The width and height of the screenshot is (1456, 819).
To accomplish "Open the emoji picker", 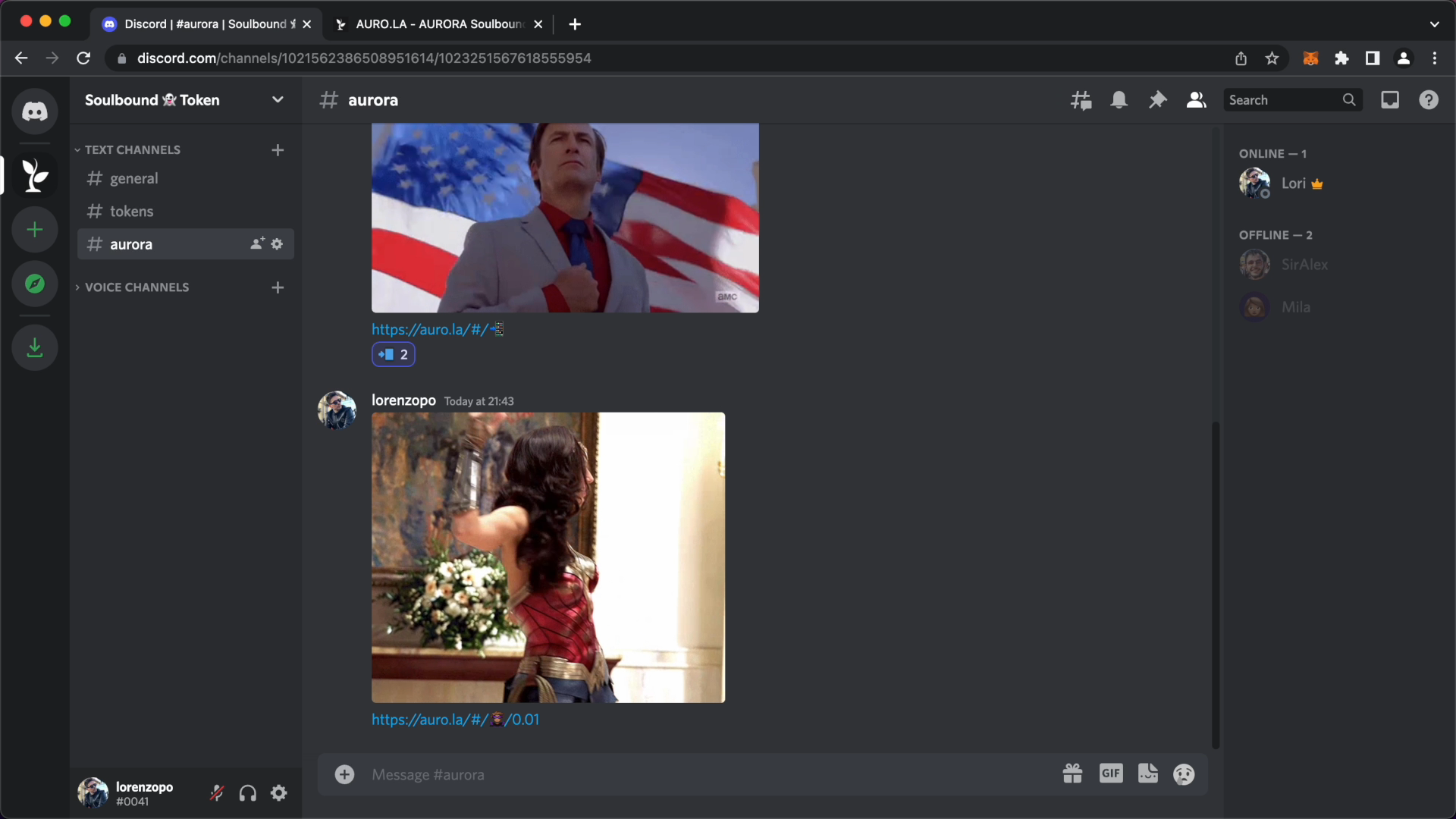I will (1184, 774).
